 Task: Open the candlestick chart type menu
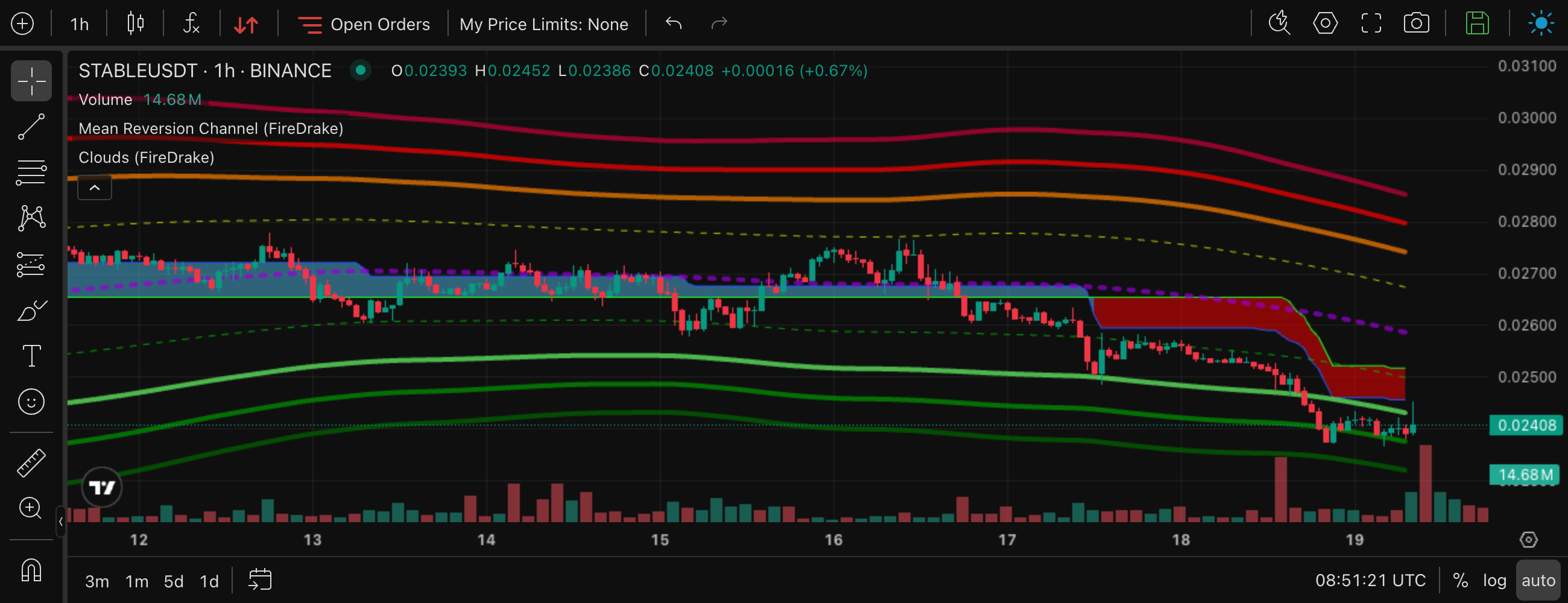(135, 24)
